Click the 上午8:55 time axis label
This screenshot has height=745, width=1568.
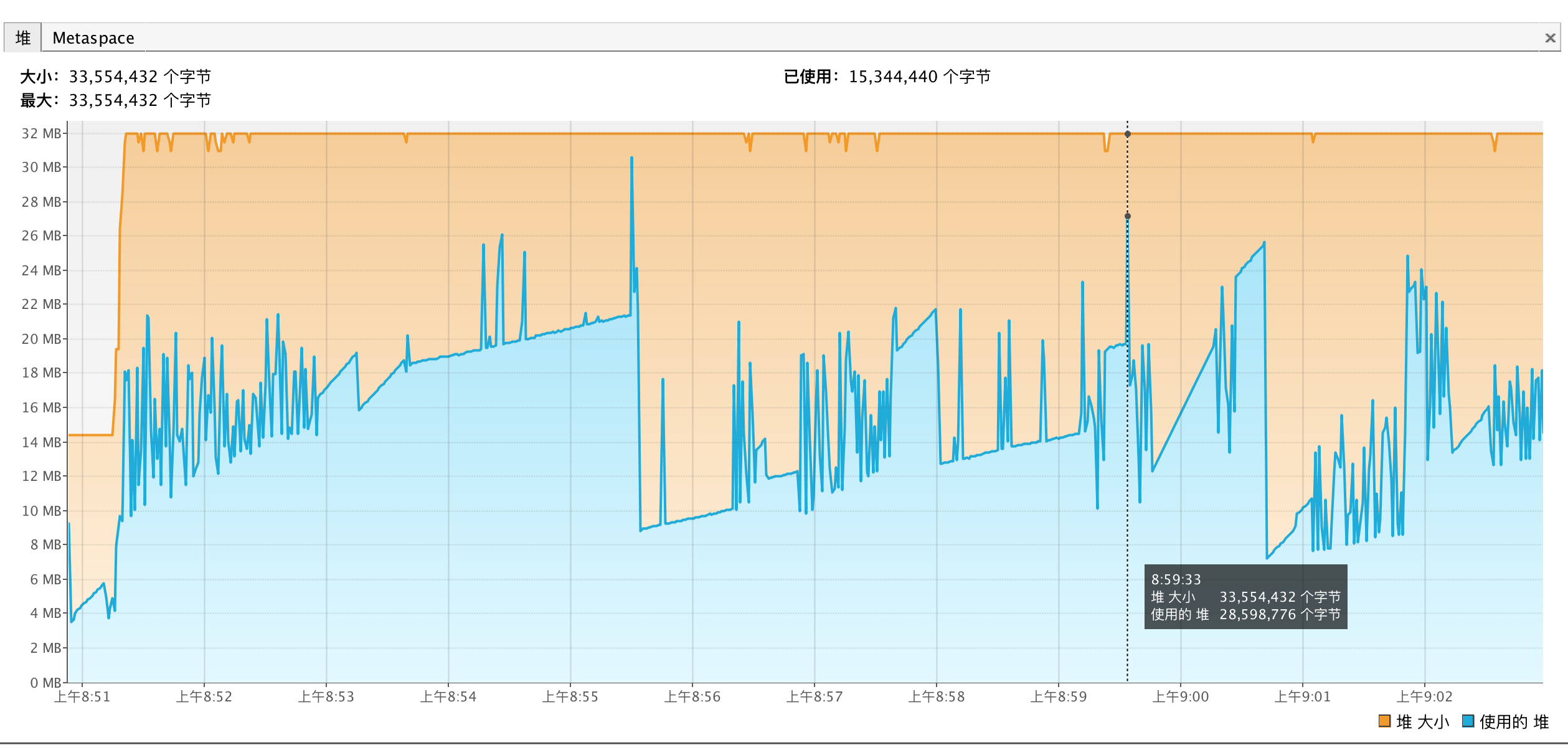coord(570,696)
